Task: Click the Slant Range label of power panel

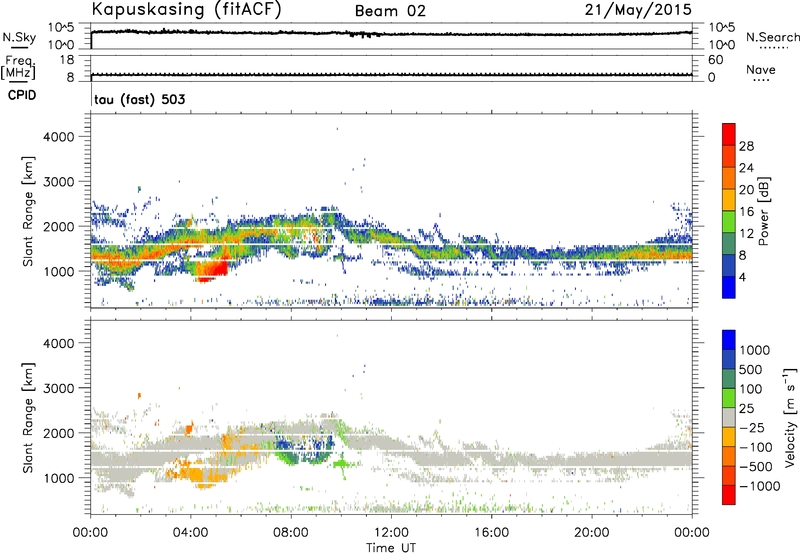Action: 28,211
